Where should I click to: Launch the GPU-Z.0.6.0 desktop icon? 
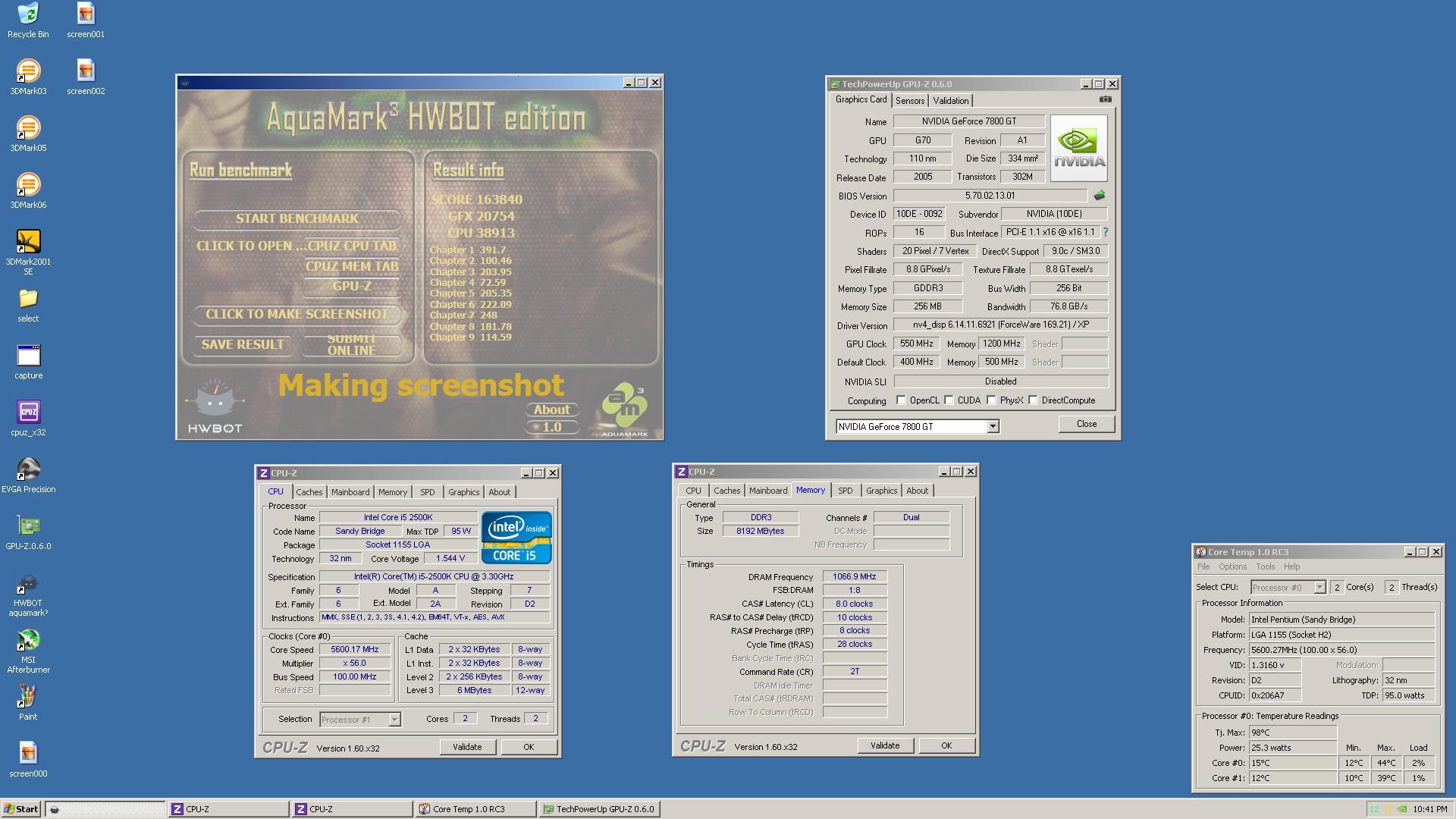click(28, 532)
